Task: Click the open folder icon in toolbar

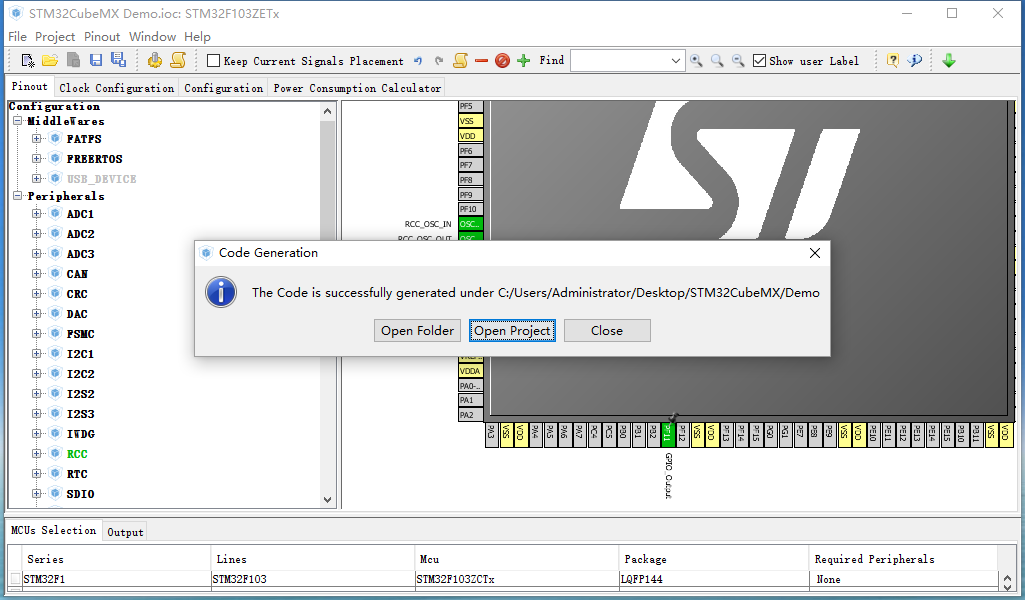Action: [x=50, y=61]
